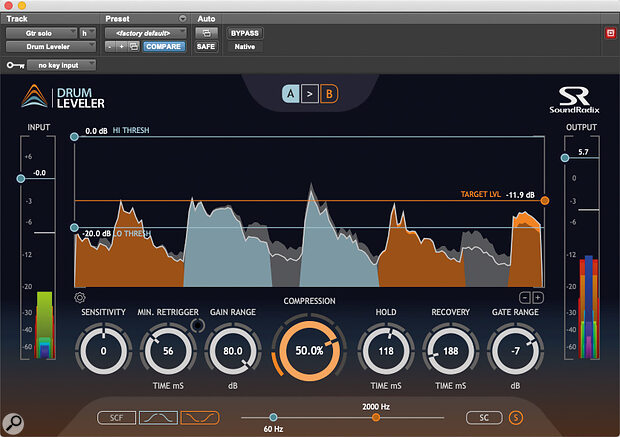The image size is (620, 437).
Task: Click the Gain Range knob
Action: point(233,350)
